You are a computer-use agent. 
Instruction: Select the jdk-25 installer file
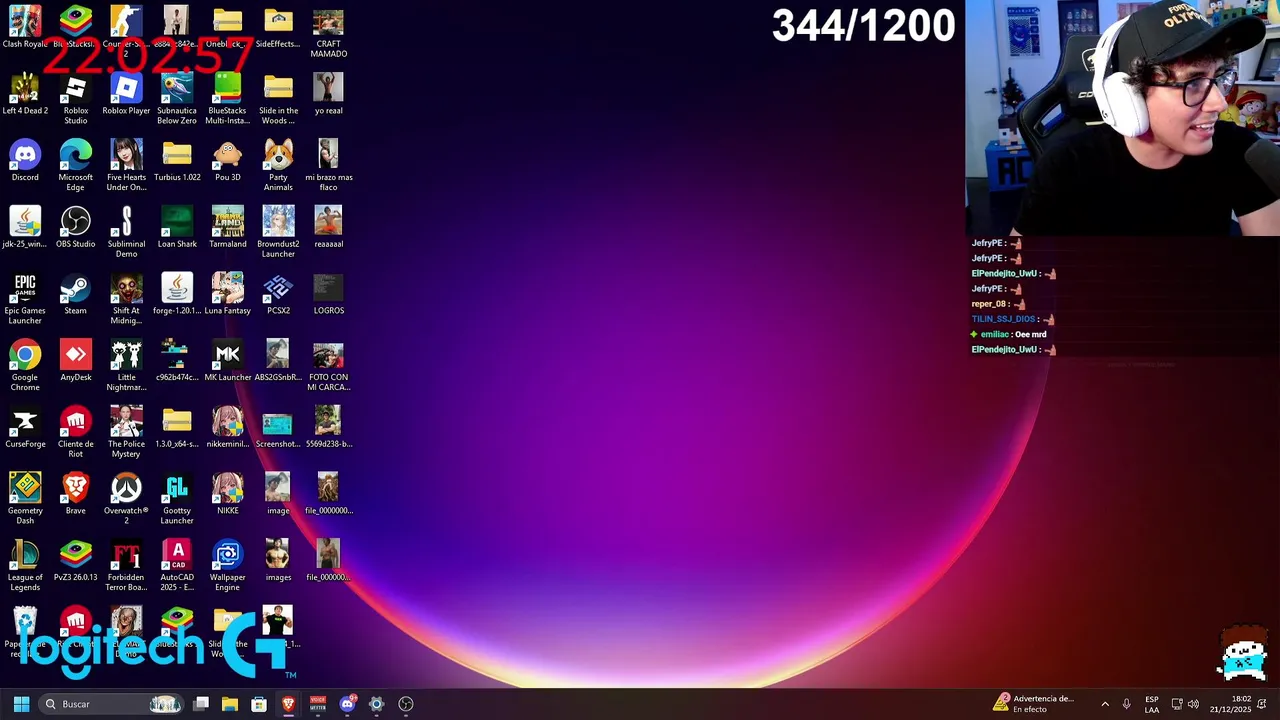25,228
